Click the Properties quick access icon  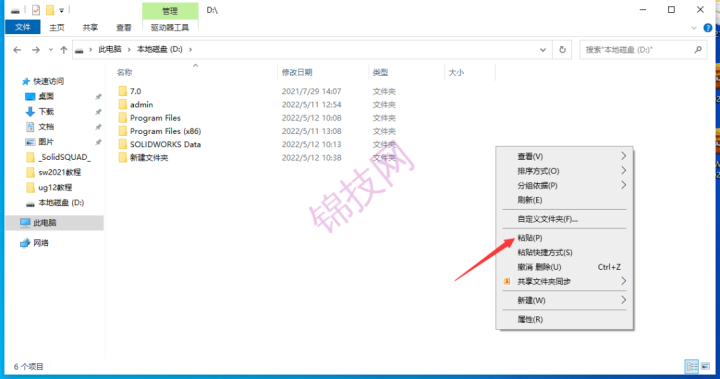(x=36, y=10)
